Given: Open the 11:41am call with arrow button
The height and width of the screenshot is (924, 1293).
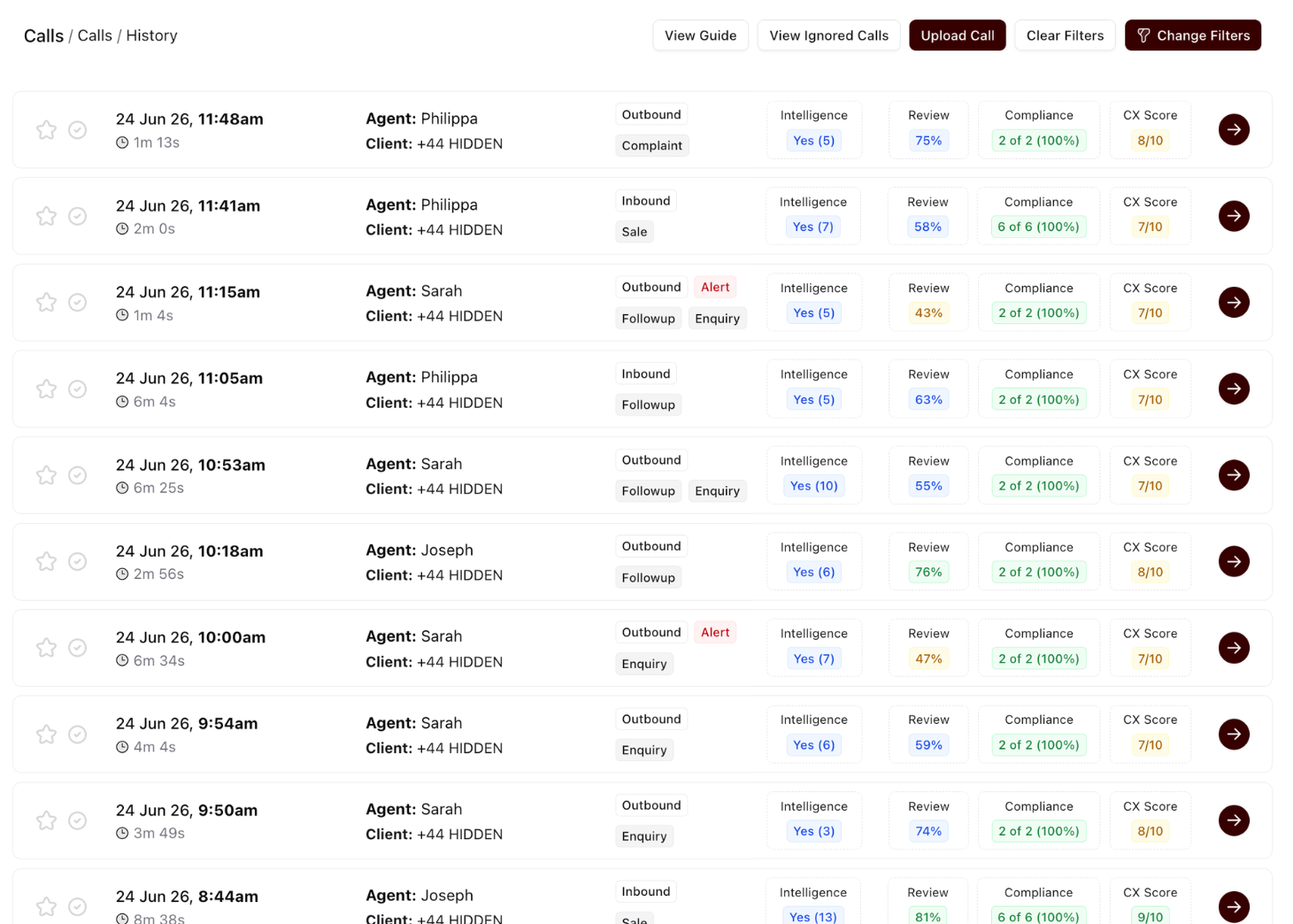Looking at the screenshot, I should 1234,216.
